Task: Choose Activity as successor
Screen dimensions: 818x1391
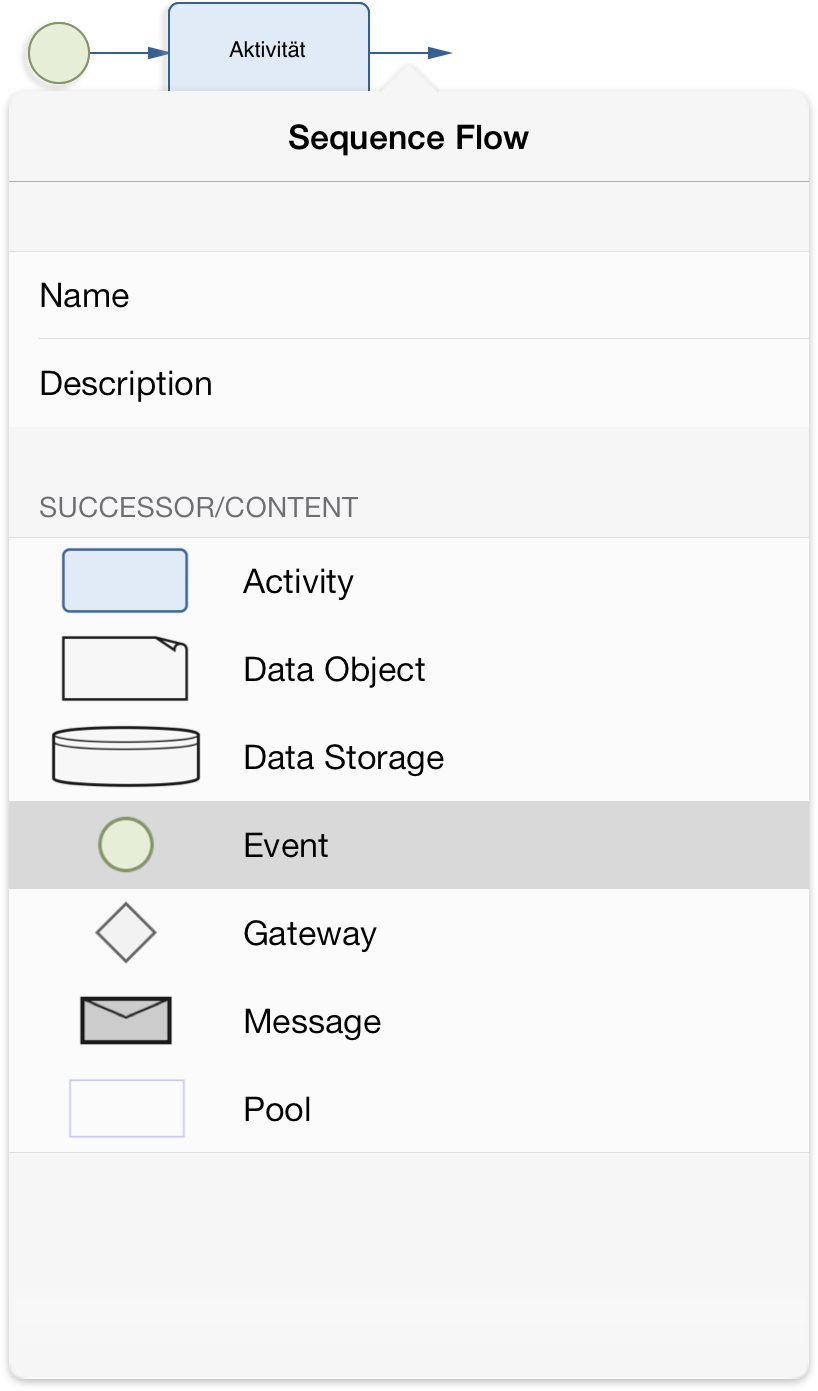Action: tap(298, 581)
